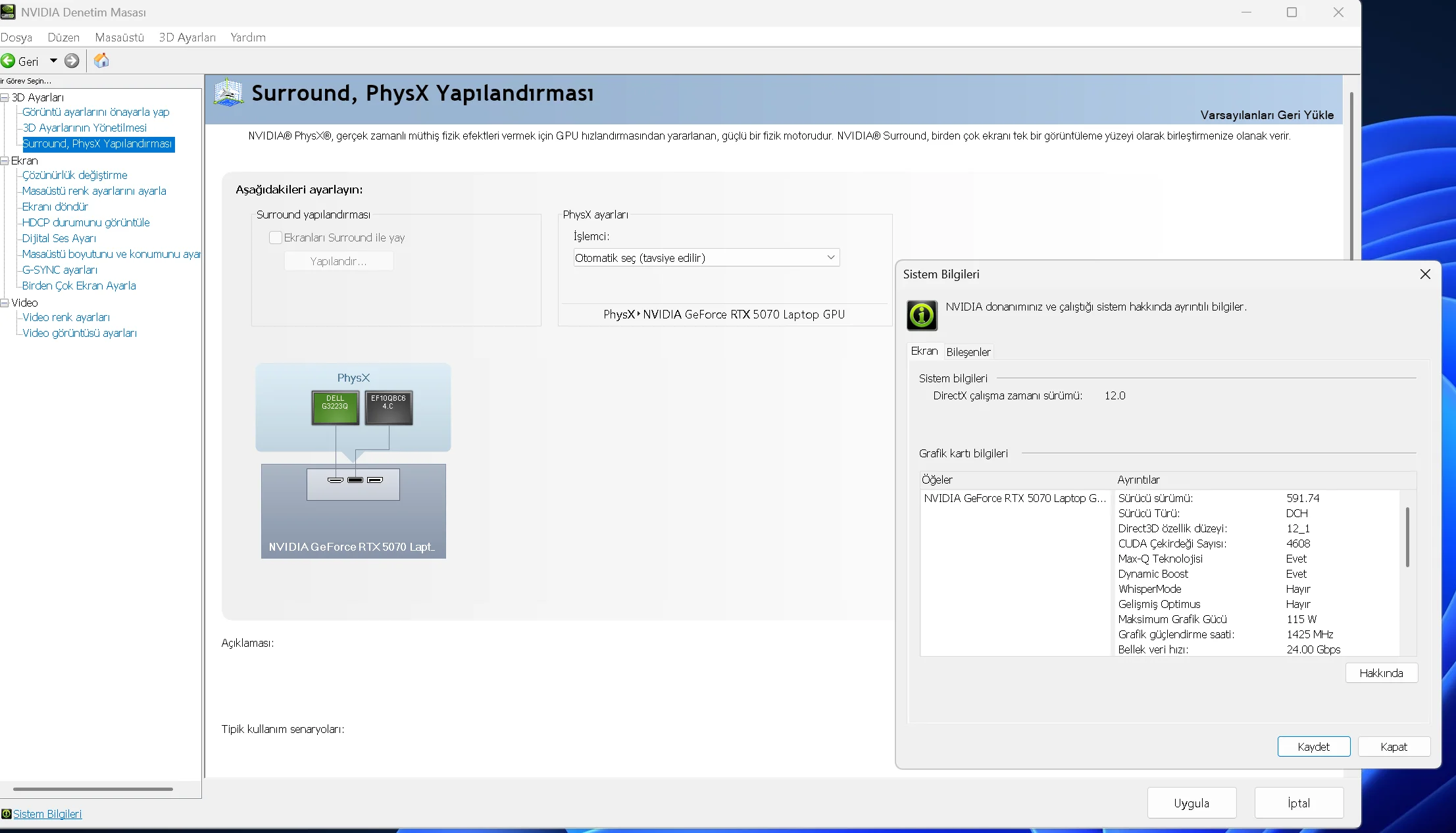Collapse the 3D Ayarları tree node
Image resolution: width=1456 pixels, height=833 pixels.
click(5, 97)
